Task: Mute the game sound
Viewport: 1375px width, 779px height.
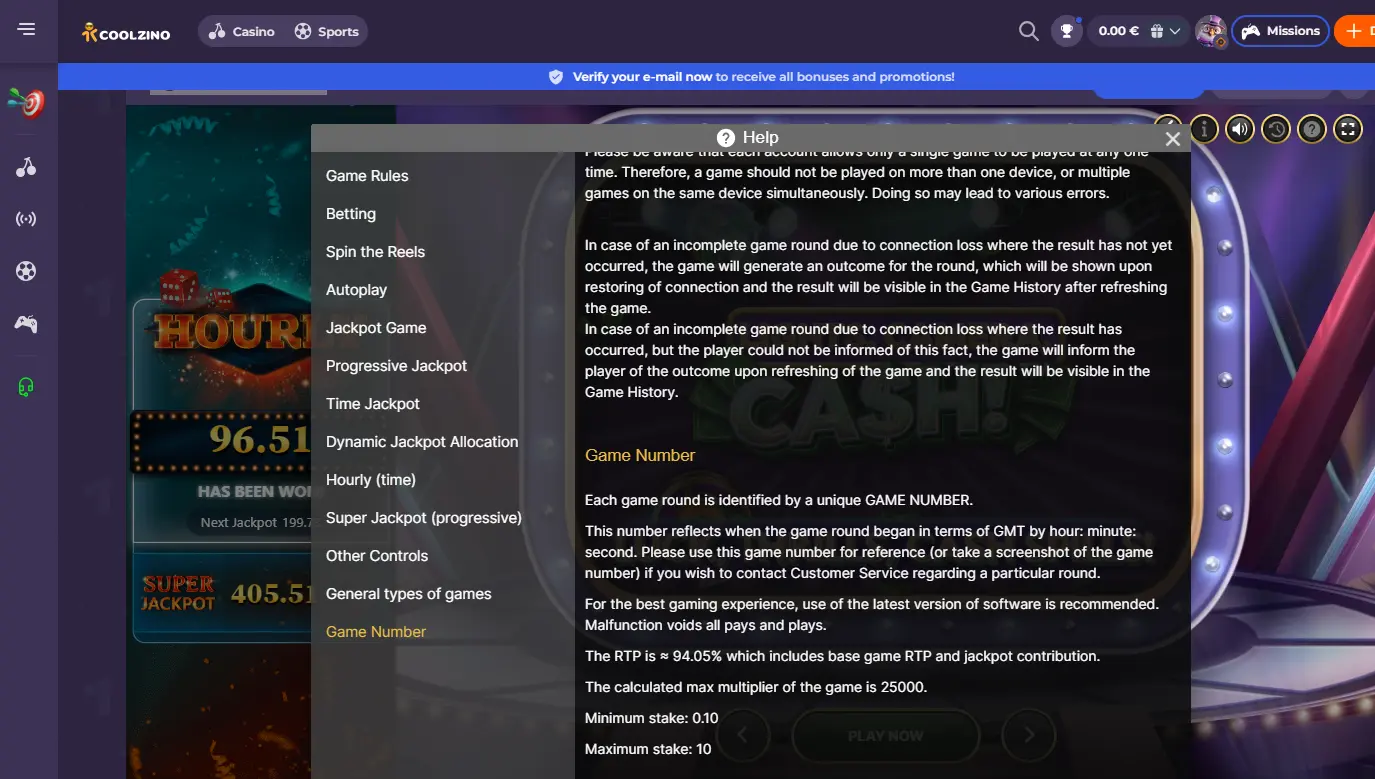Action: point(1240,128)
